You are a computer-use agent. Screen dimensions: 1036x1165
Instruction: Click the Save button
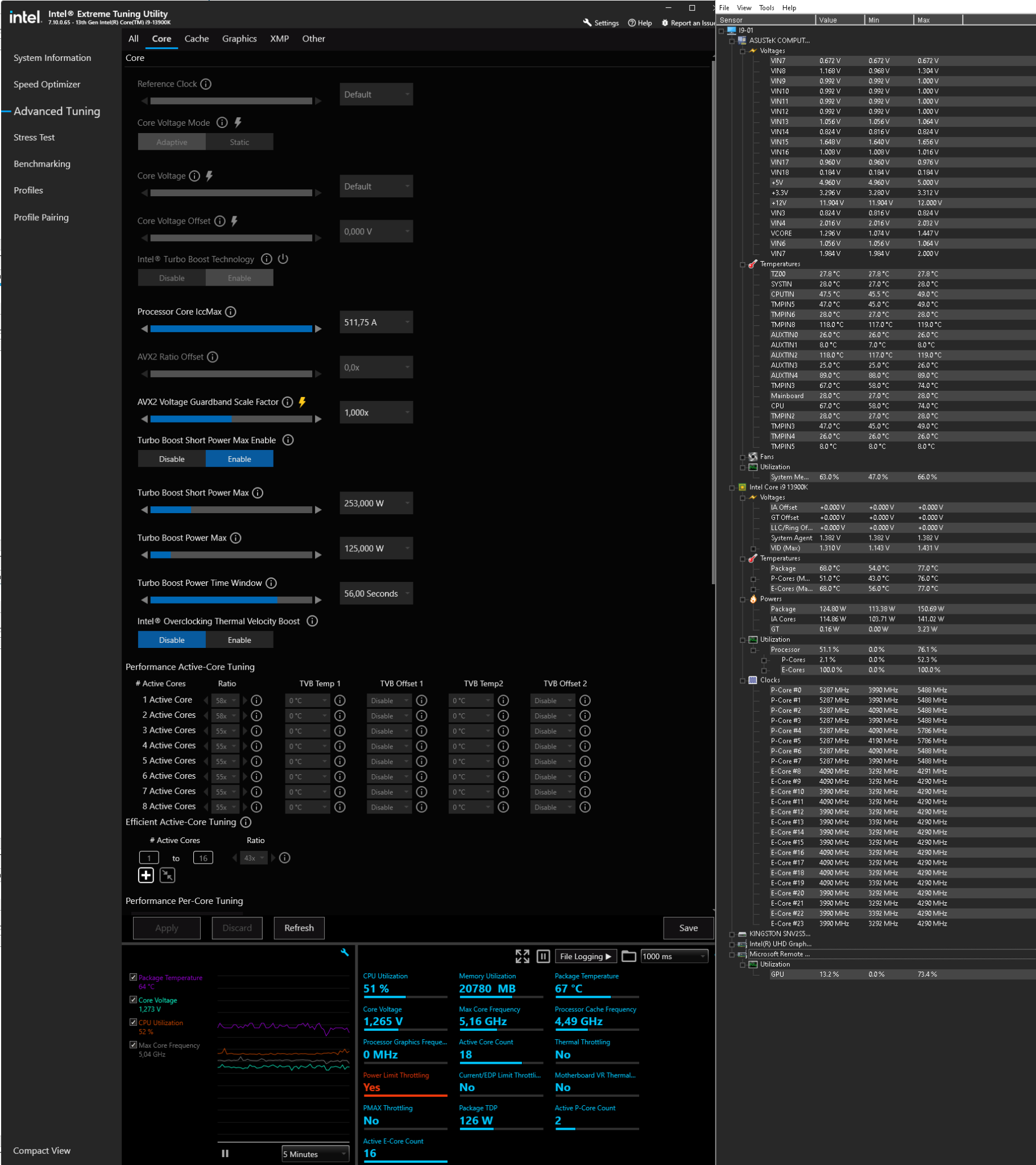689,928
